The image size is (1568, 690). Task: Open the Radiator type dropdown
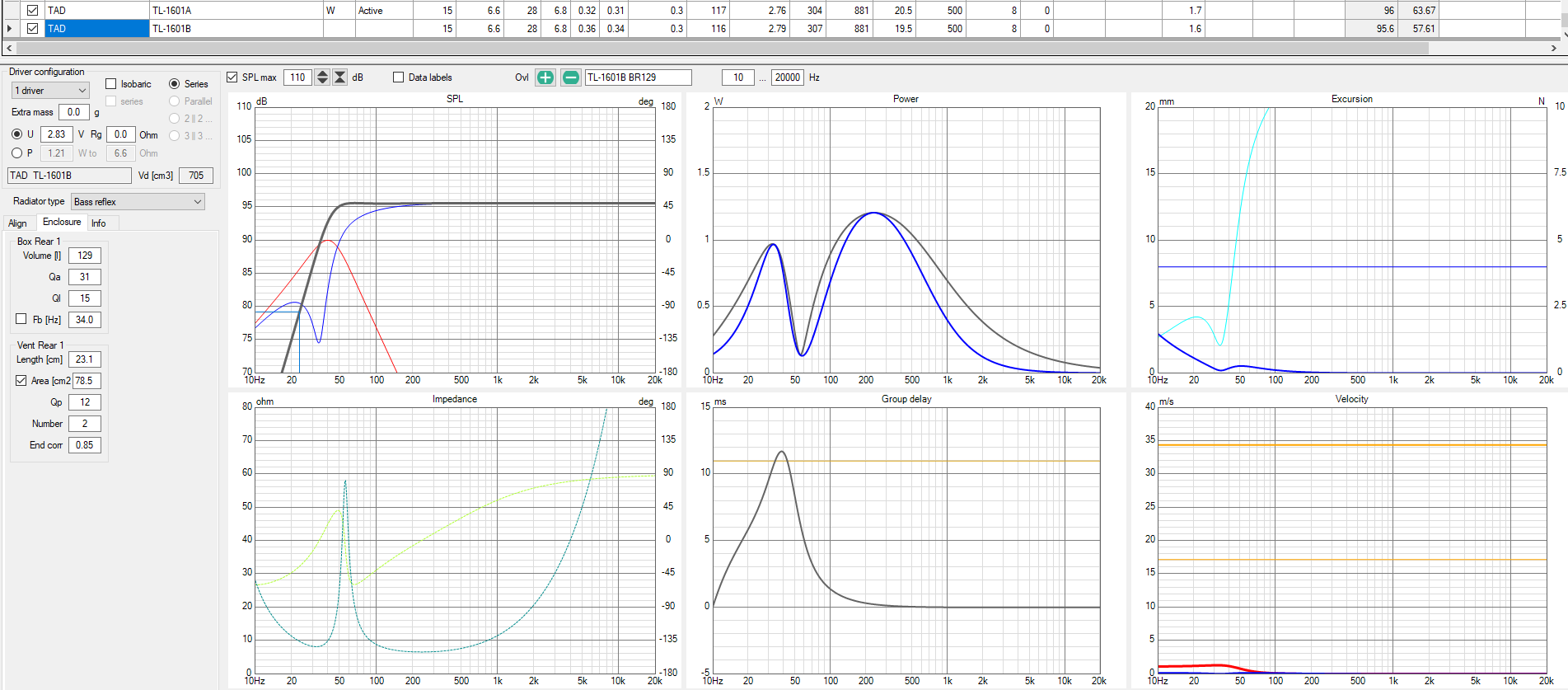pyautogui.click(x=137, y=202)
